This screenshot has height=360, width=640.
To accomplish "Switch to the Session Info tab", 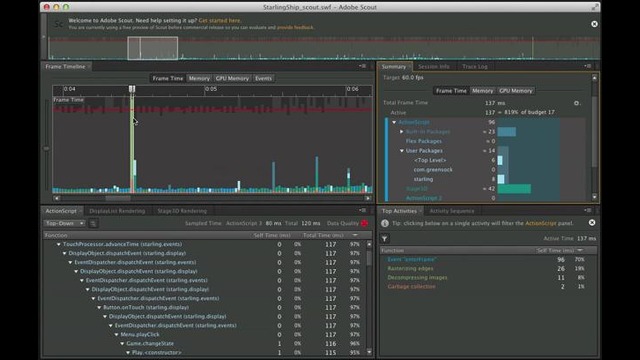I will [433, 67].
